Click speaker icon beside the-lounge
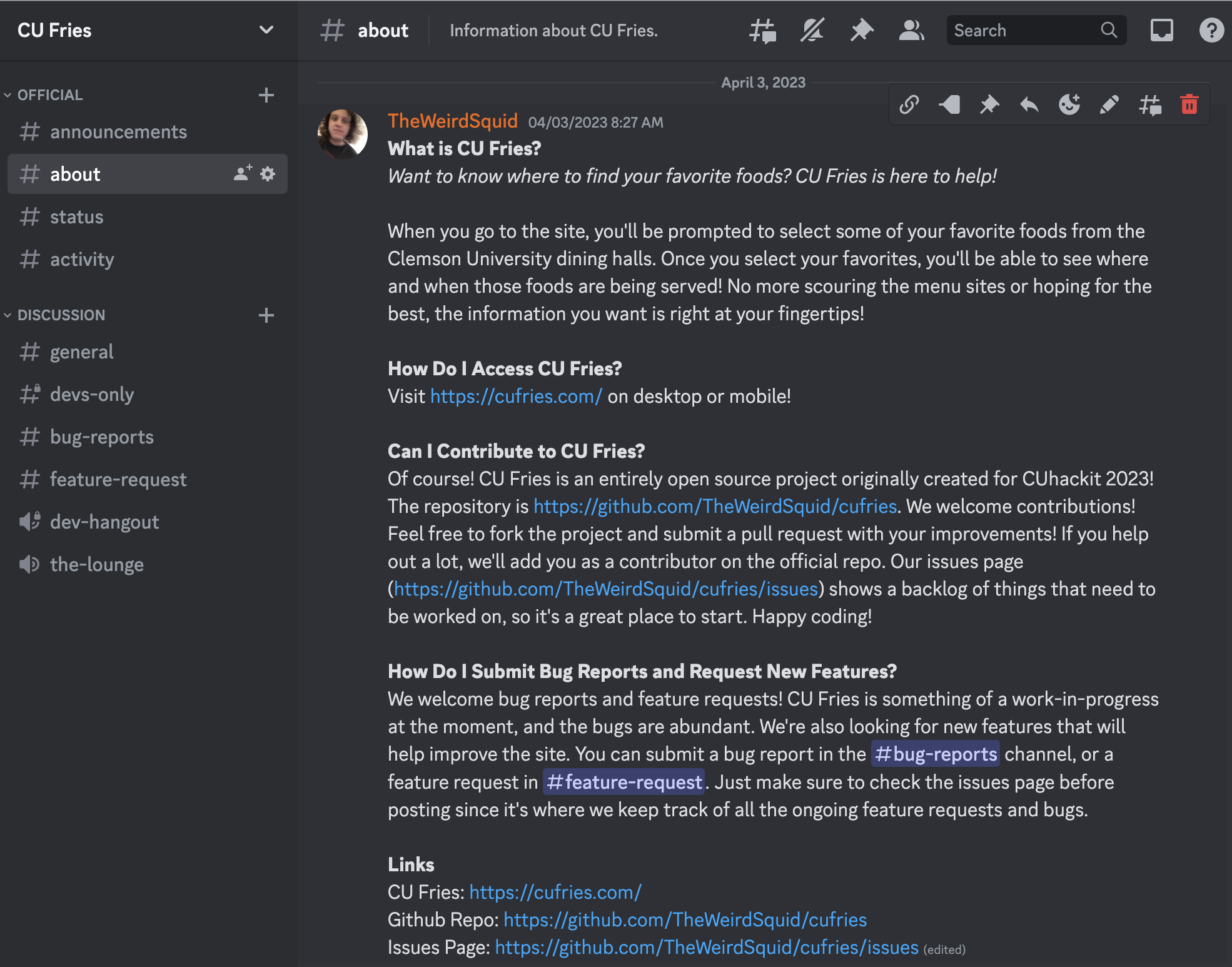The image size is (1232, 967). coord(29,564)
